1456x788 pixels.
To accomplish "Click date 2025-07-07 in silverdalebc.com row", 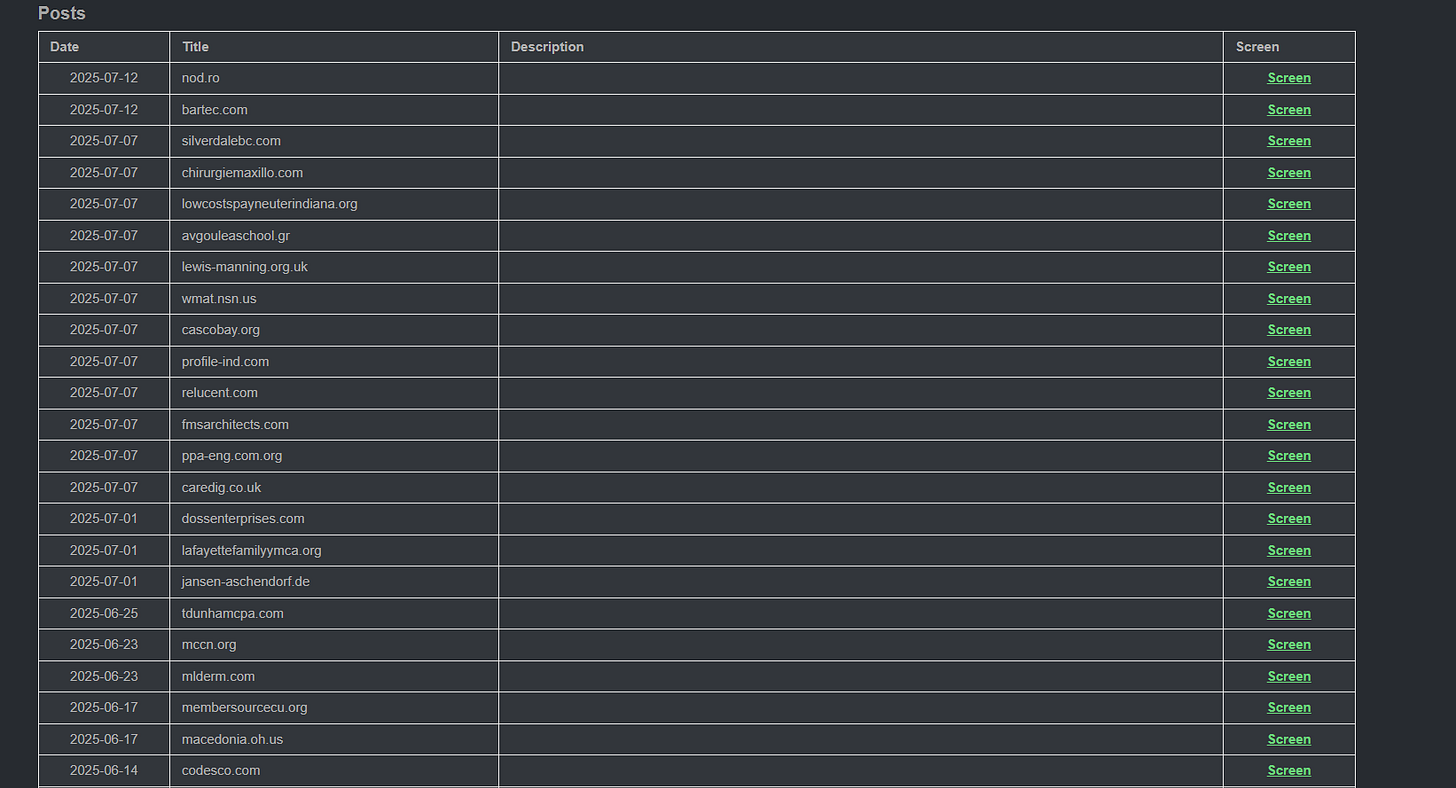I will [x=104, y=141].
